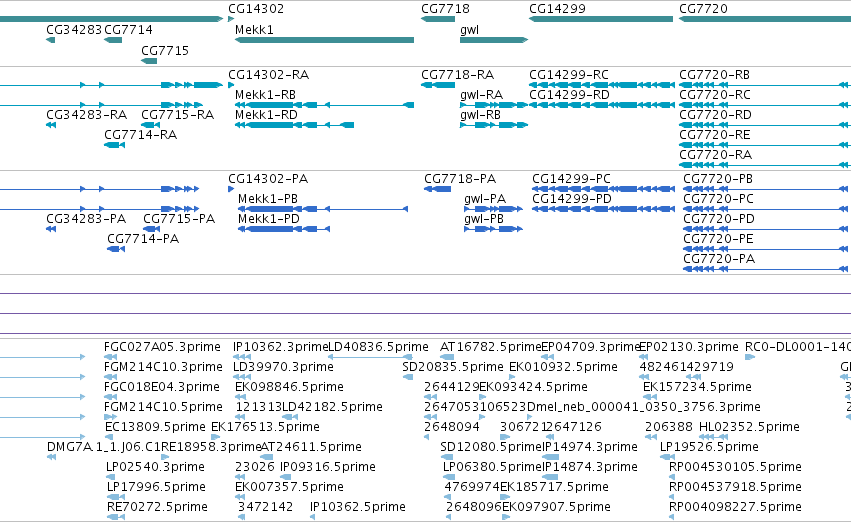Viewport: 851px width, 522px height.
Task: Open the CG14302 gene feature
Action: click(x=231, y=19)
